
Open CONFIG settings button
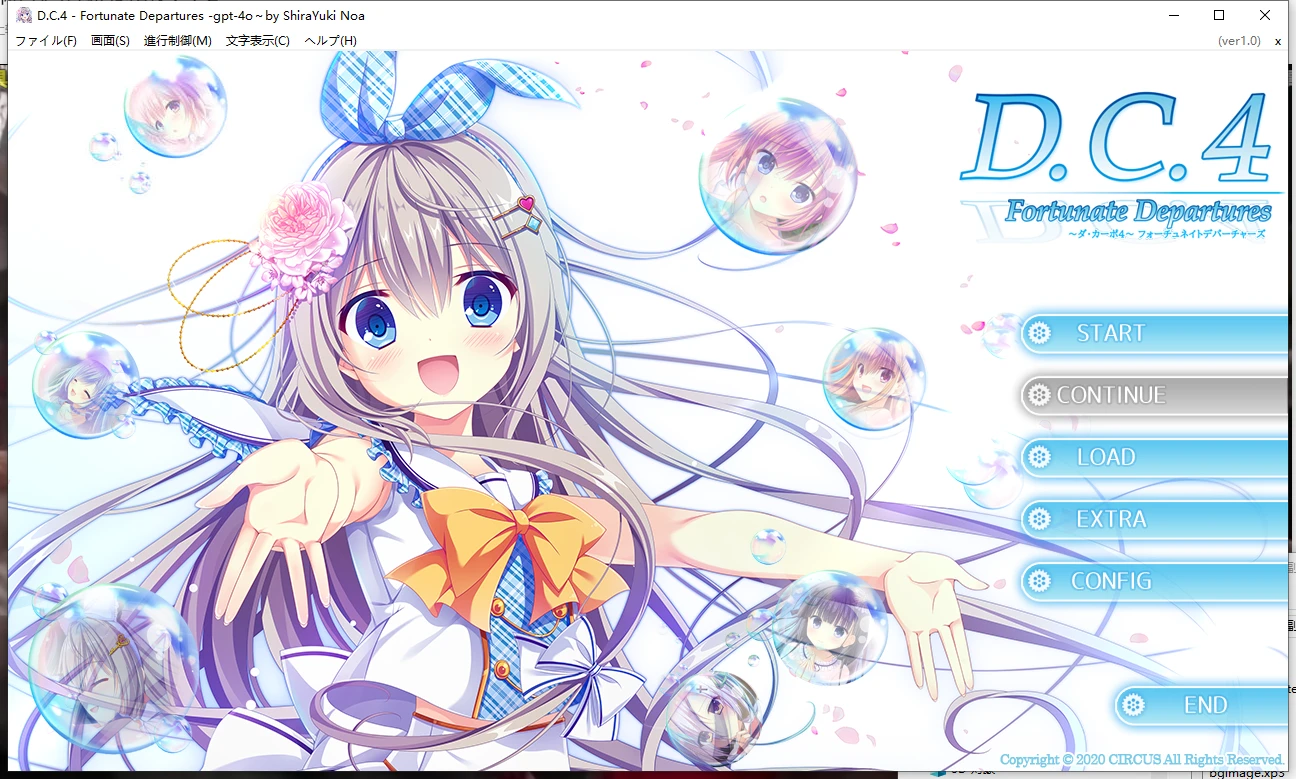click(1154, 581)
